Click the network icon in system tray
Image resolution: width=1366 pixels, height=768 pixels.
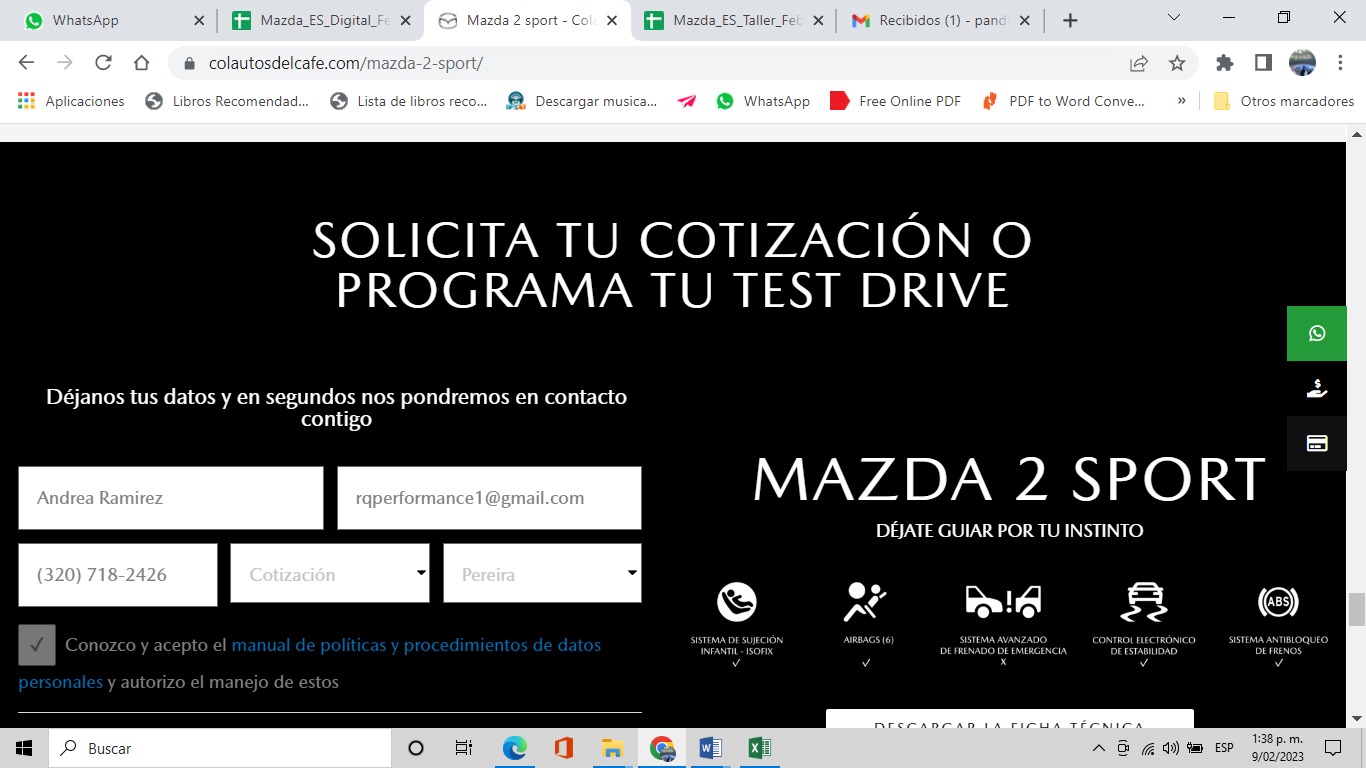pyautogui.click(x=1148, y=748)
